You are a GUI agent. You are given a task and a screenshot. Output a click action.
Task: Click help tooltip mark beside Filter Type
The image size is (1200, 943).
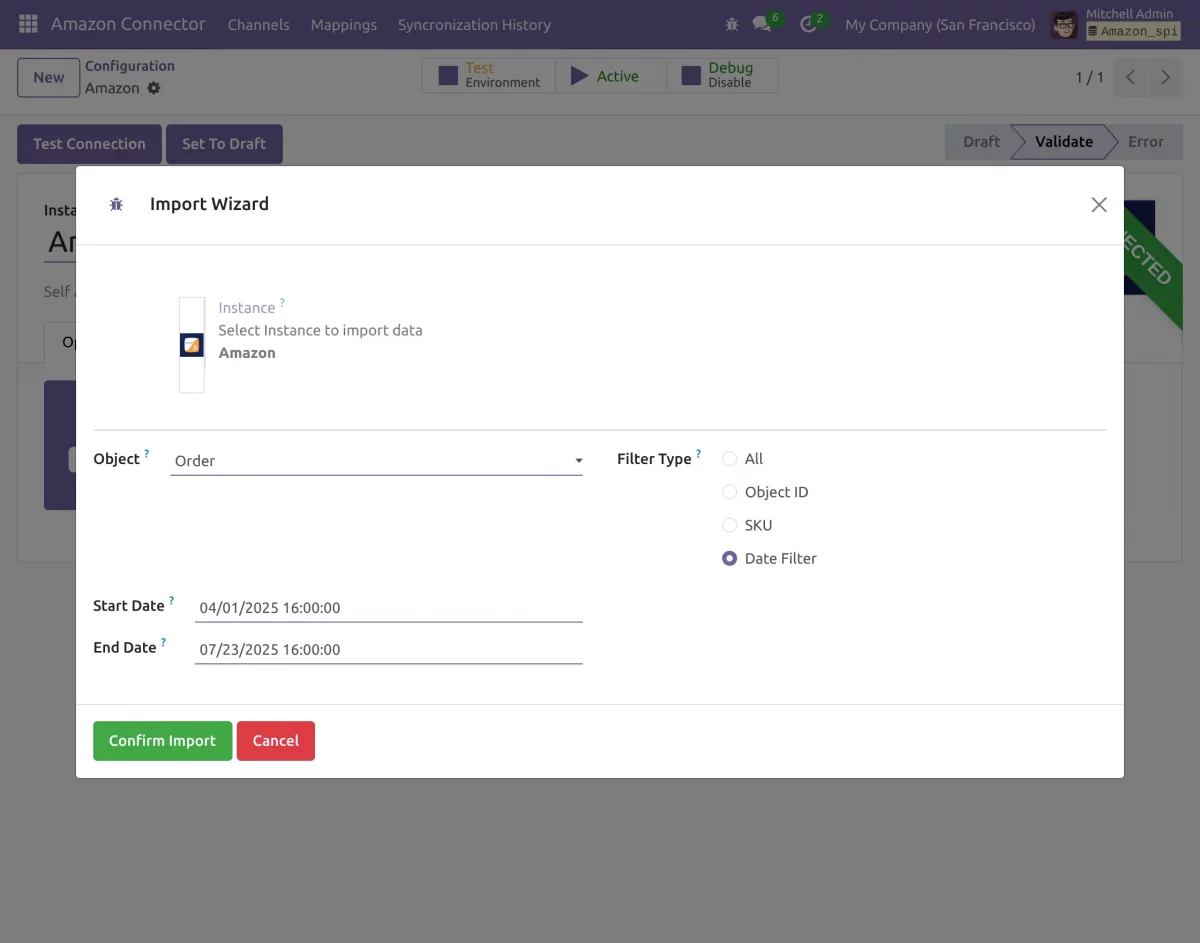tap(699, 453)
